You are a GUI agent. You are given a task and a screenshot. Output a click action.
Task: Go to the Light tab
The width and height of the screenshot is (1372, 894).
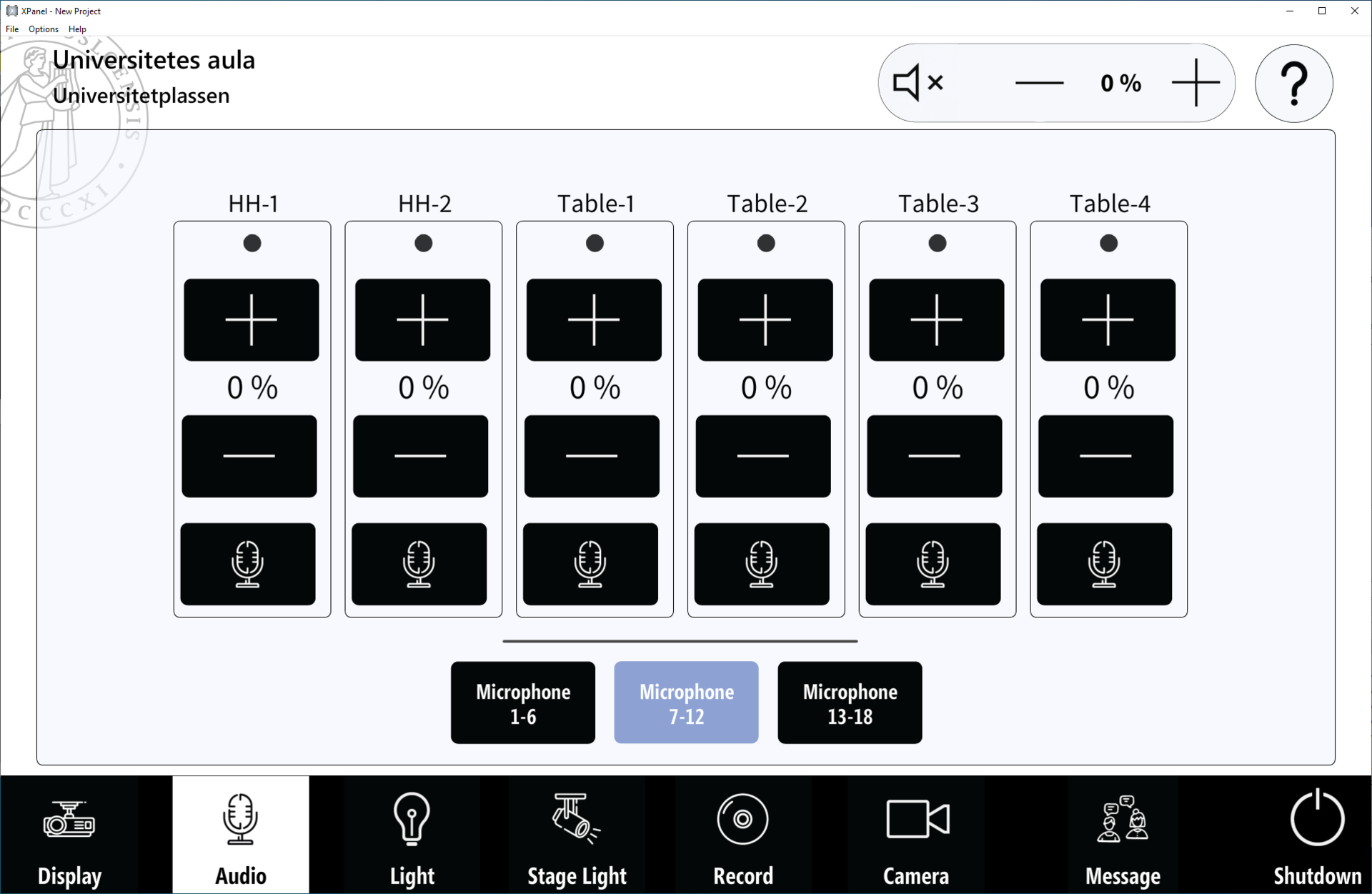point(412,835)
